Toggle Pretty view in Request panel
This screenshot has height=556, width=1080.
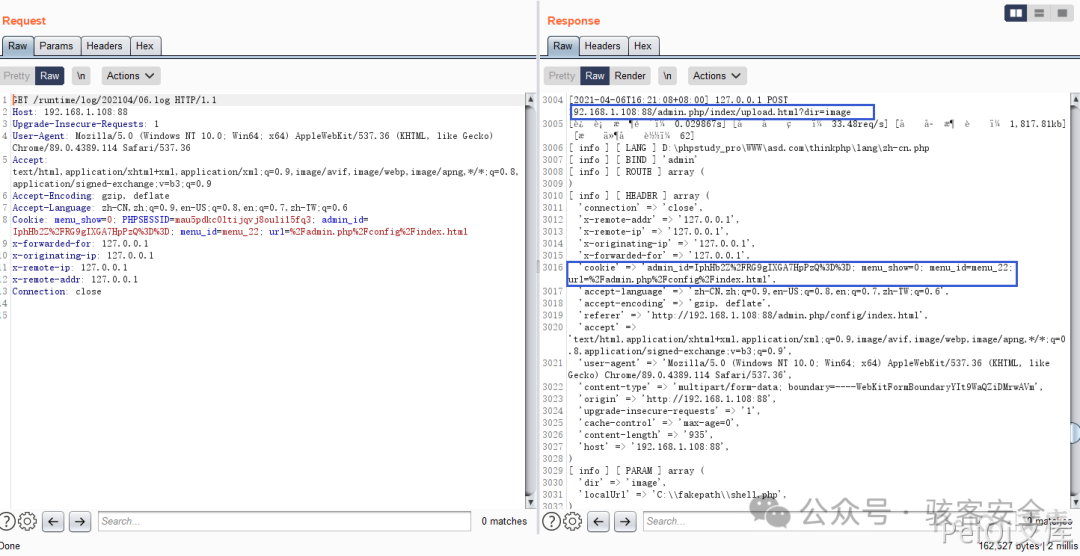click(17, 76)
